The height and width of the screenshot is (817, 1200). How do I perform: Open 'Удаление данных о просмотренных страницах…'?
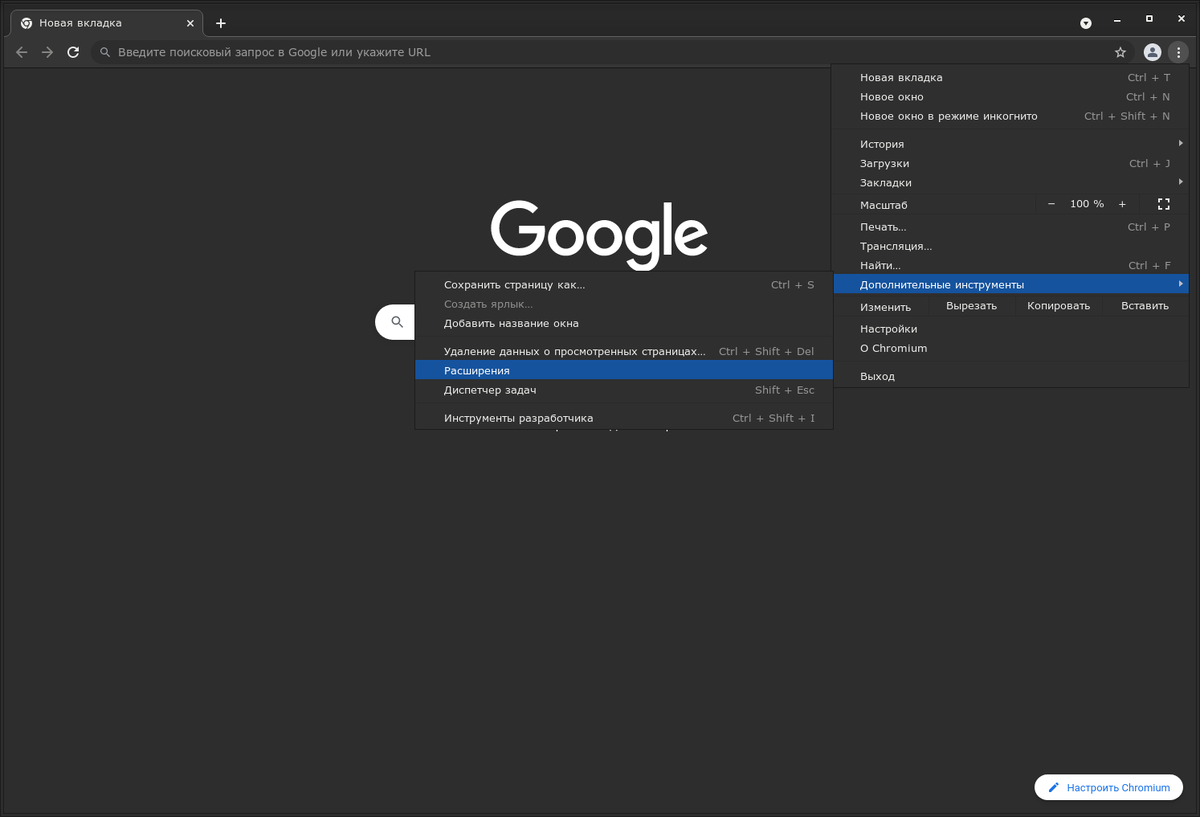pyautogui.click(x=624, y=351)
